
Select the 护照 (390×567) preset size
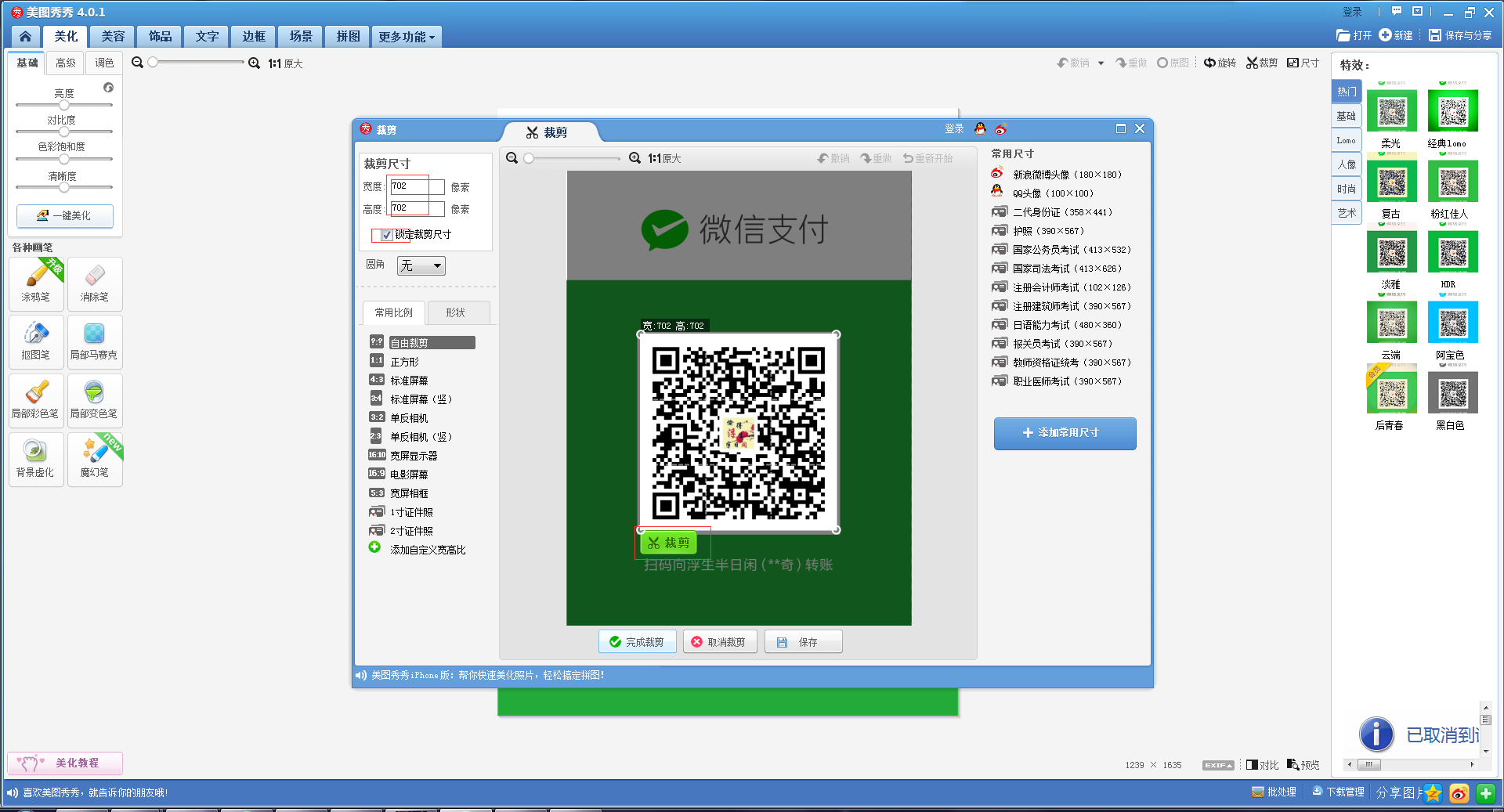pos(1039,231)
